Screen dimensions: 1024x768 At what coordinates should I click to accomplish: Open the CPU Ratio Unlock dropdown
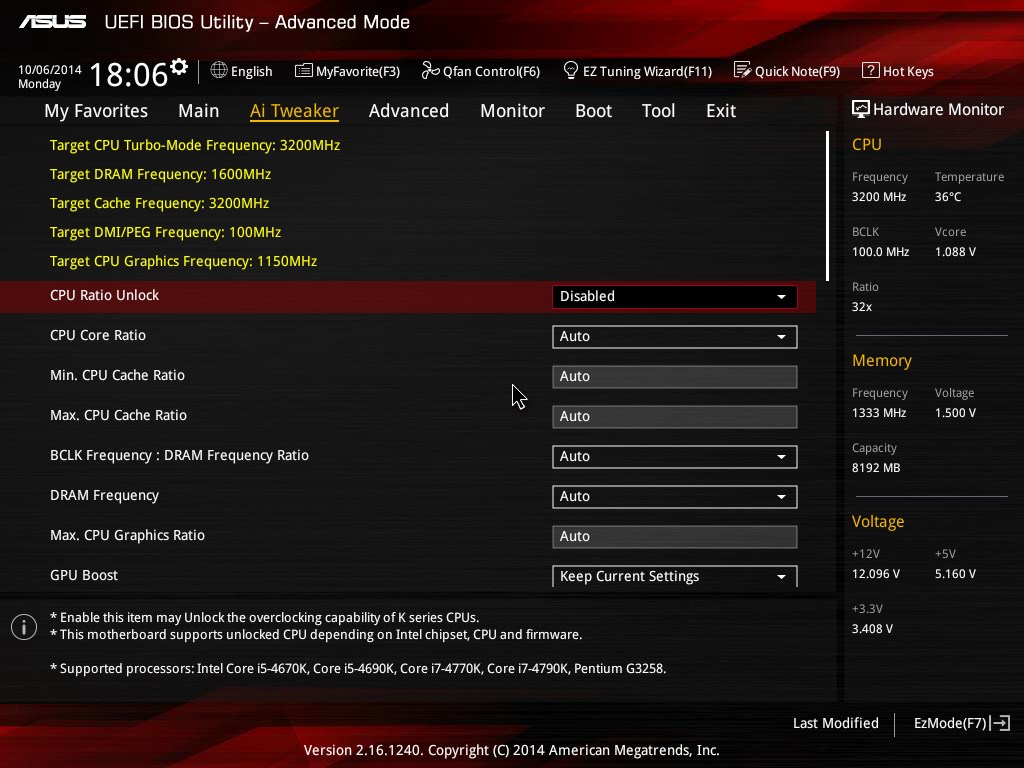[x=675, y=296]
